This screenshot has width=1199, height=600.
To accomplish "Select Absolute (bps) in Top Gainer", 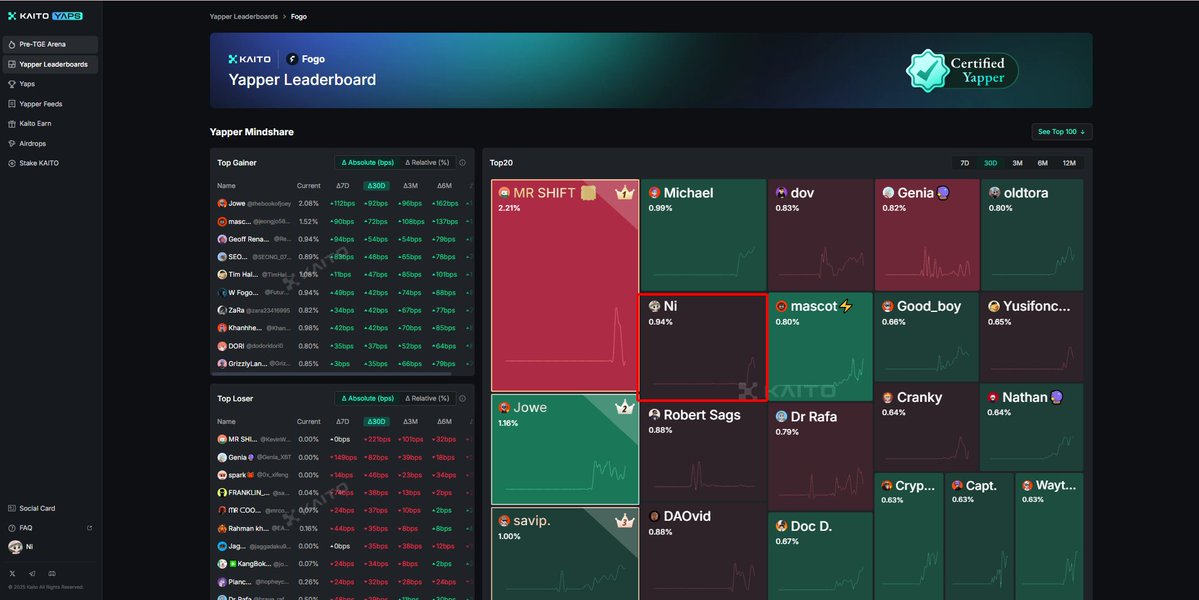I will (x=368, y=163).
